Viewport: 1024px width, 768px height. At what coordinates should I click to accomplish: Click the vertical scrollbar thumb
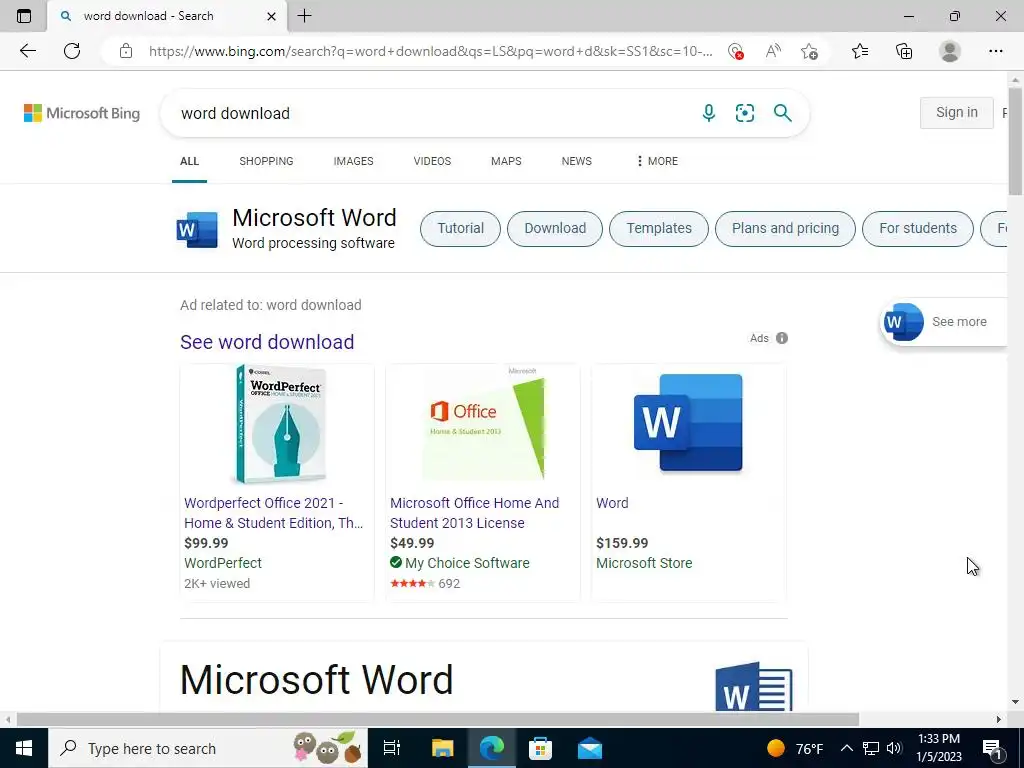tap(1015, 142)
